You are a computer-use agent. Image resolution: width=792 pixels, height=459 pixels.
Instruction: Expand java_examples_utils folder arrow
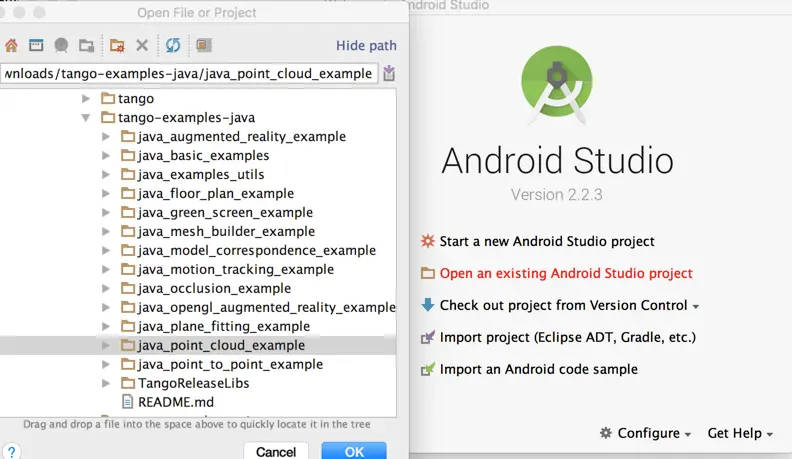point(106,175)
